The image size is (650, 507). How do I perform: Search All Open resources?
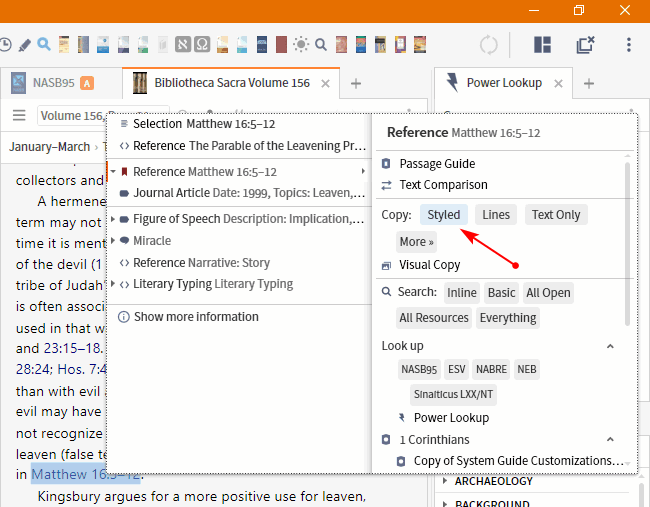click(x=548, y=293)
